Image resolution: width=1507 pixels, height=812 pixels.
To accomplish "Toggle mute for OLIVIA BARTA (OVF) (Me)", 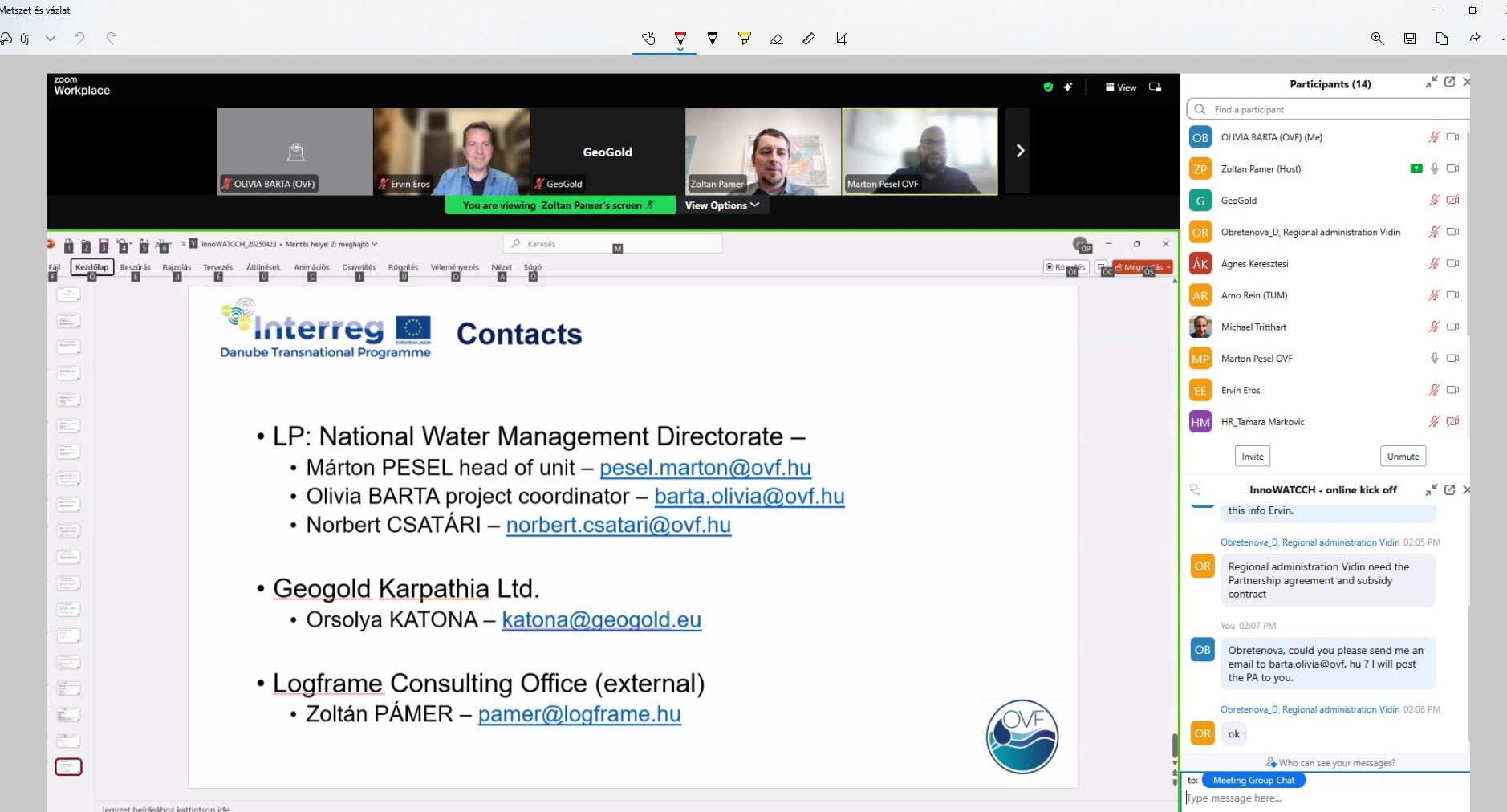I will (1434, 137).
